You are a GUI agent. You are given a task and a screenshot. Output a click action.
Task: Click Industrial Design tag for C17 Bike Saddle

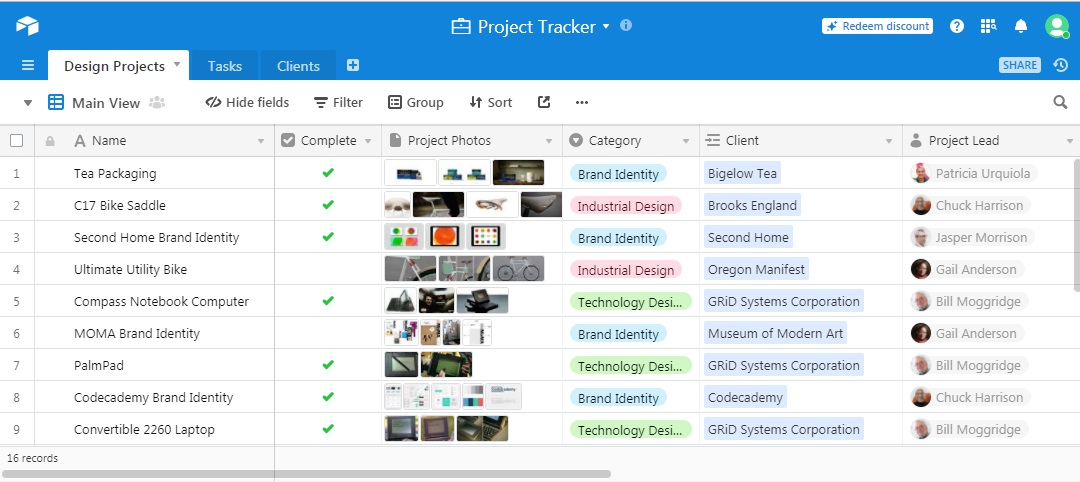pyautogui.click(x=625, y=206)
